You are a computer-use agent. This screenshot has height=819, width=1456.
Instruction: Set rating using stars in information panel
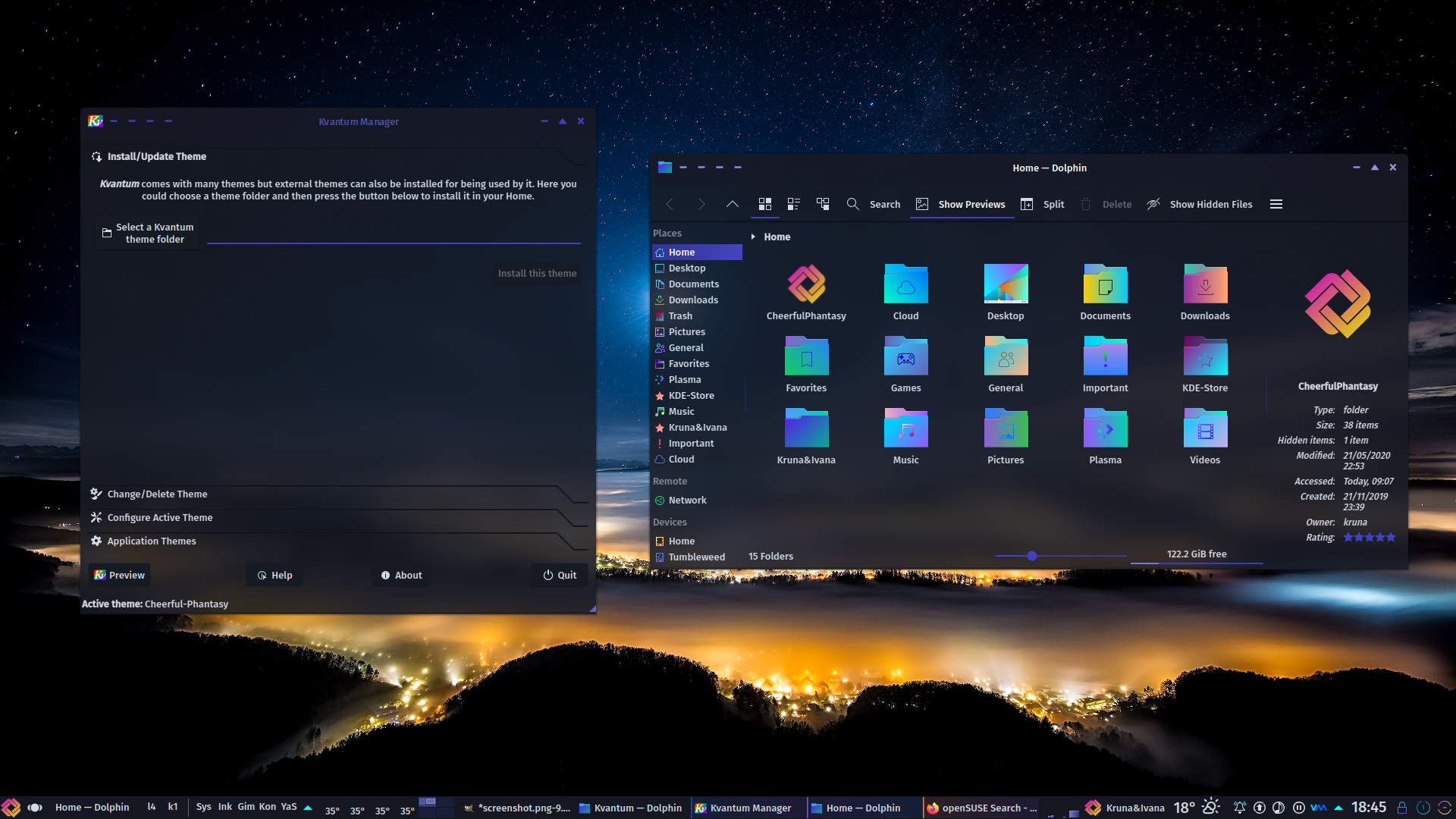[x=1369, y=537]
